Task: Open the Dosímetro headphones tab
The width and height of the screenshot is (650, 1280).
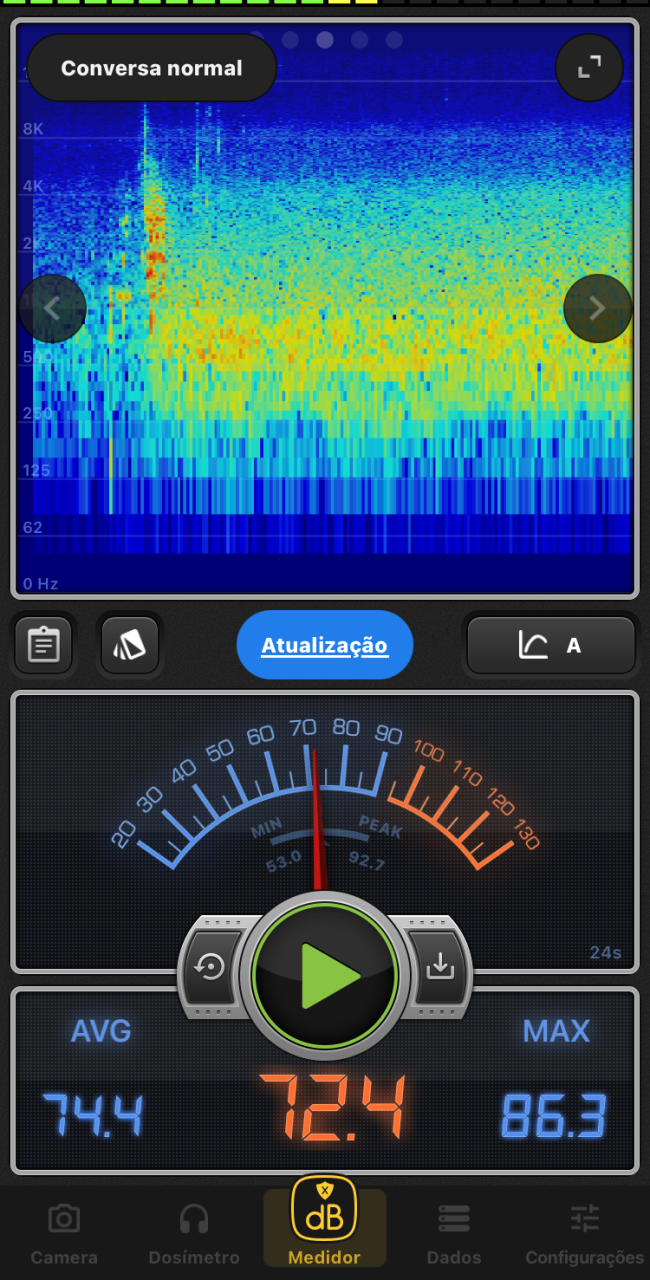Action: click(194, 1232)
